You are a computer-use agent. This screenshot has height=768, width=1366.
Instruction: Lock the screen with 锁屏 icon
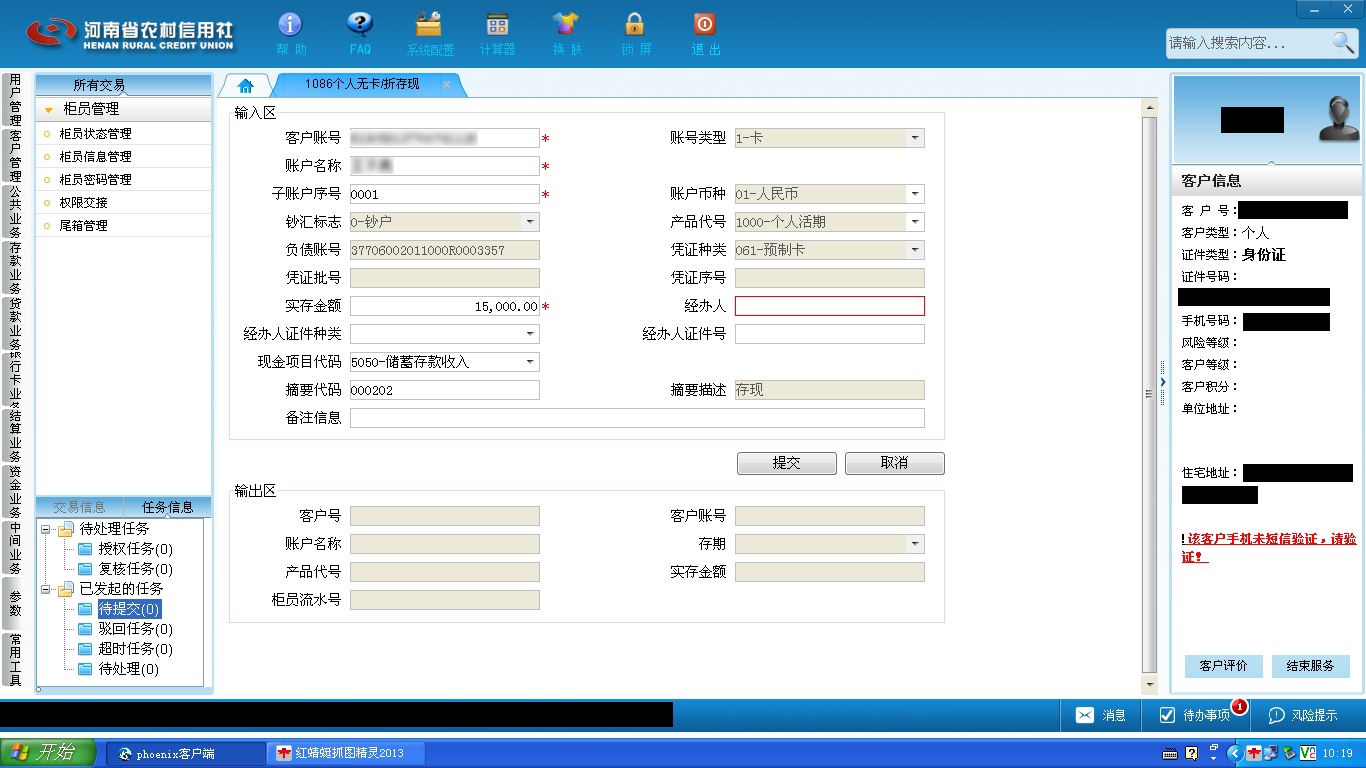(635, 25)
